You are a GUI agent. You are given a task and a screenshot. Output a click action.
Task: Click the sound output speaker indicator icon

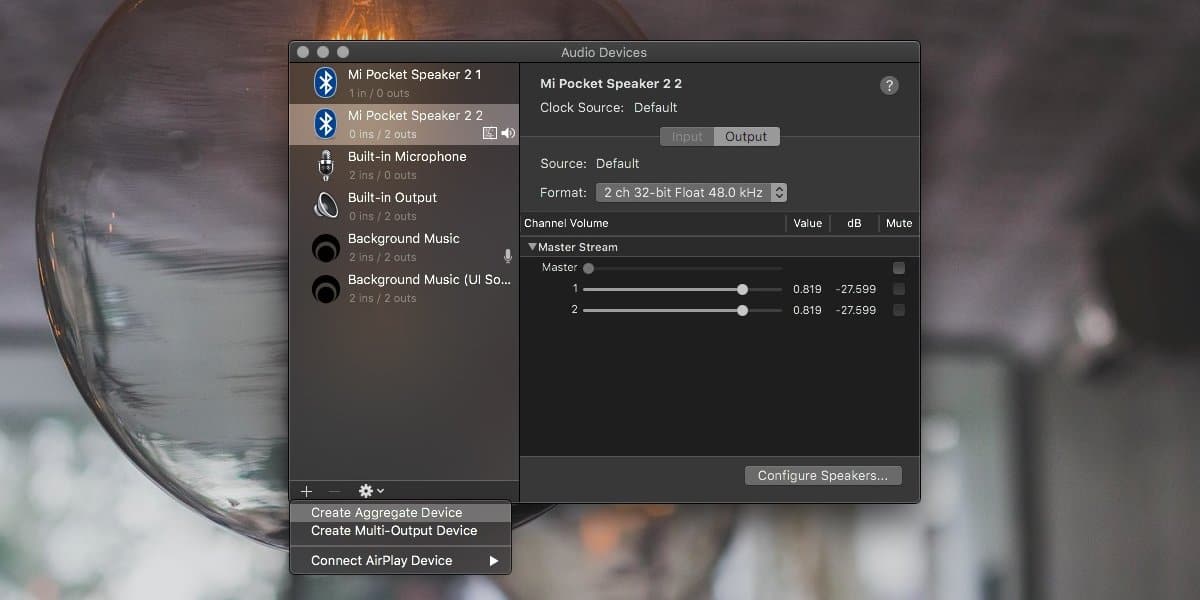[x=508, y=133]
